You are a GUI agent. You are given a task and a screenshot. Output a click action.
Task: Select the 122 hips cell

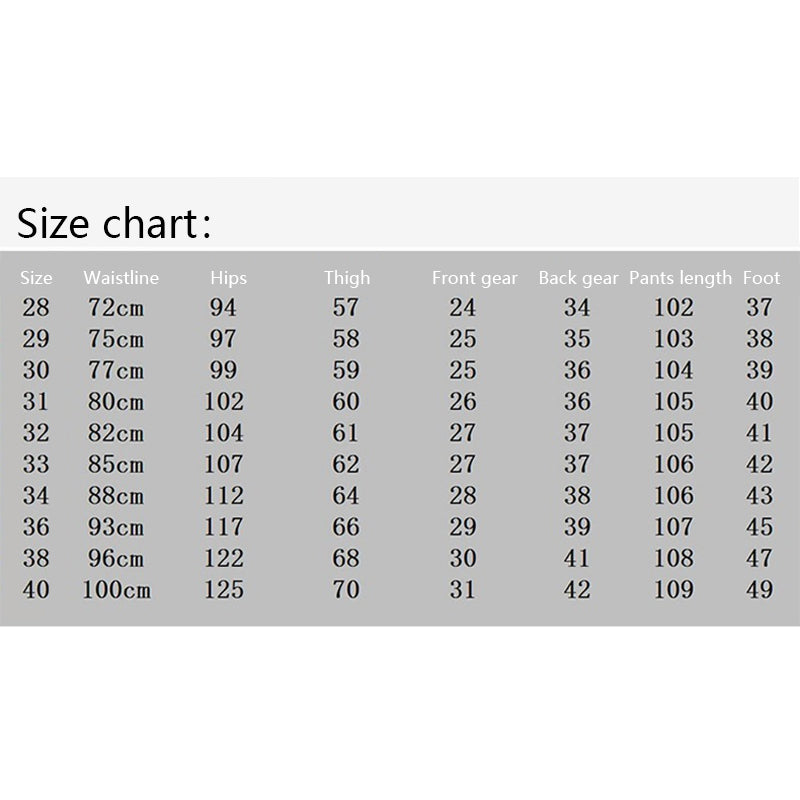[x=224, y=558]
